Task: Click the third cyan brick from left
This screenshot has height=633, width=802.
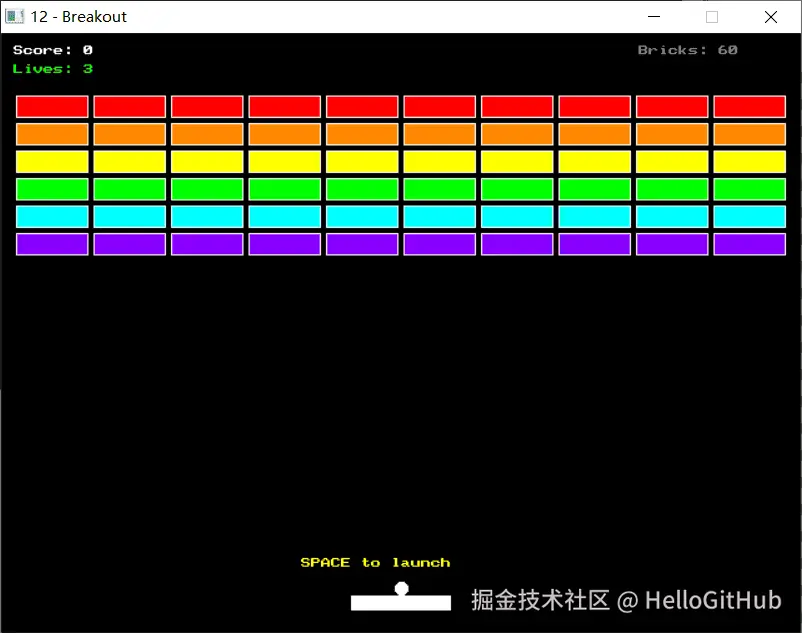Action: pyautogui.click(x=207, y=217)
